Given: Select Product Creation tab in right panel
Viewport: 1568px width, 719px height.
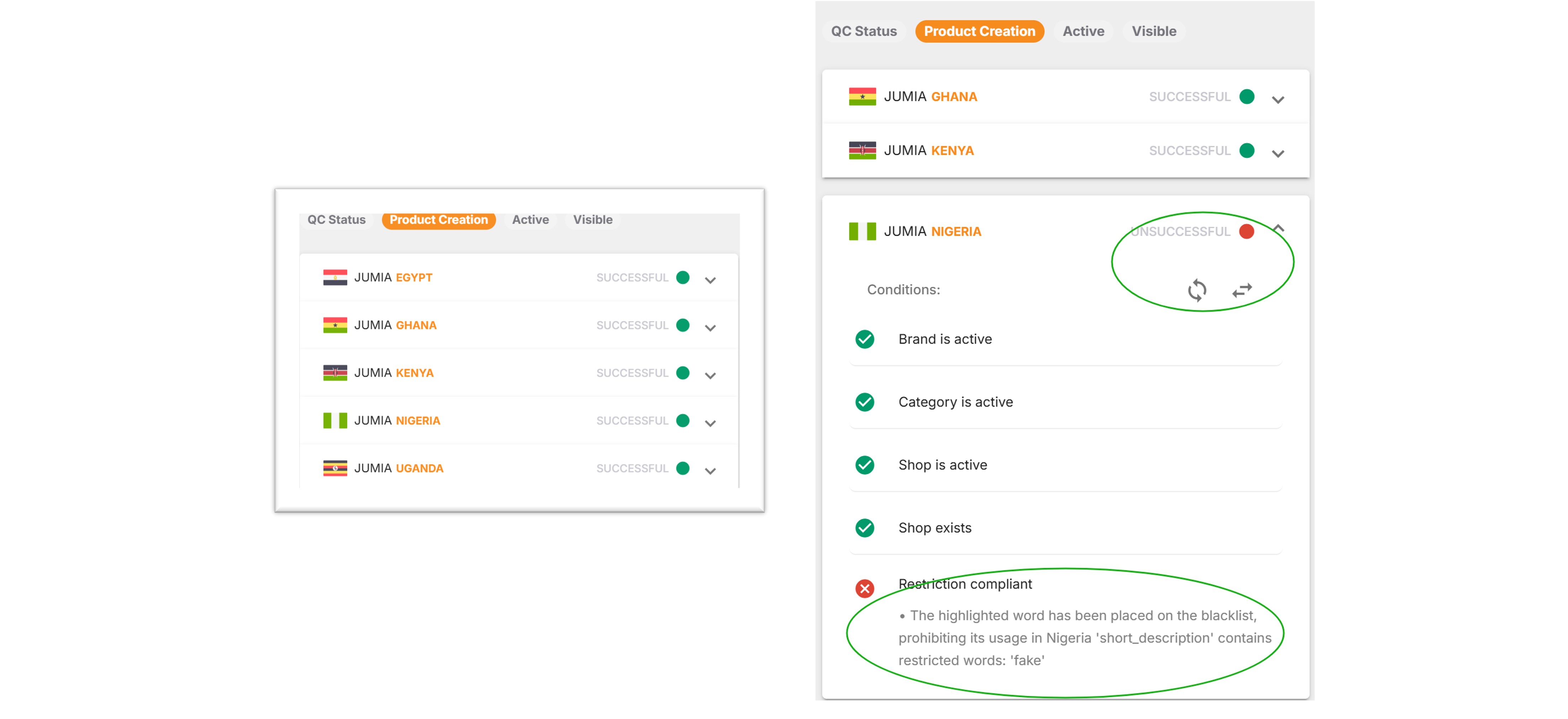Looking at the screenshot, I should pos(980,31).
